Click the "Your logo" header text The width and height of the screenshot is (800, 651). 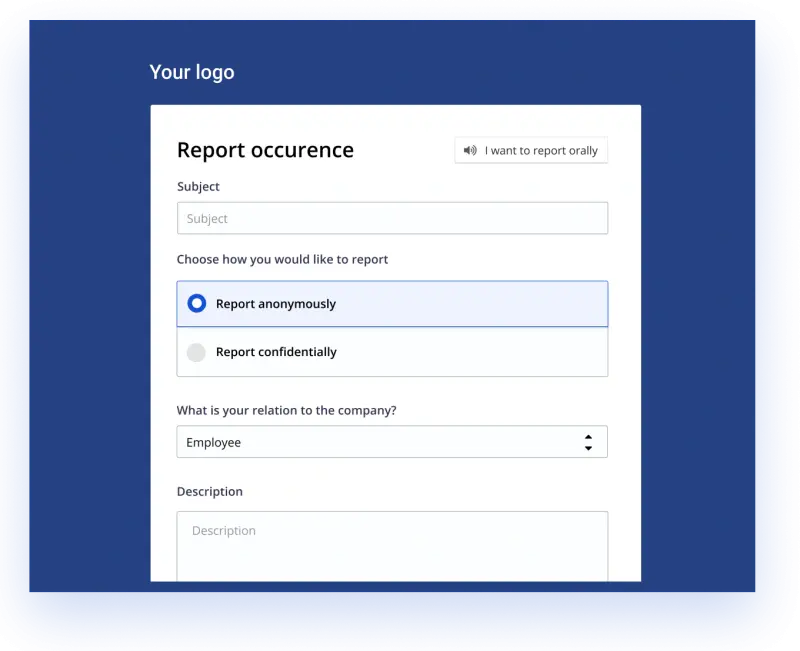192,72
